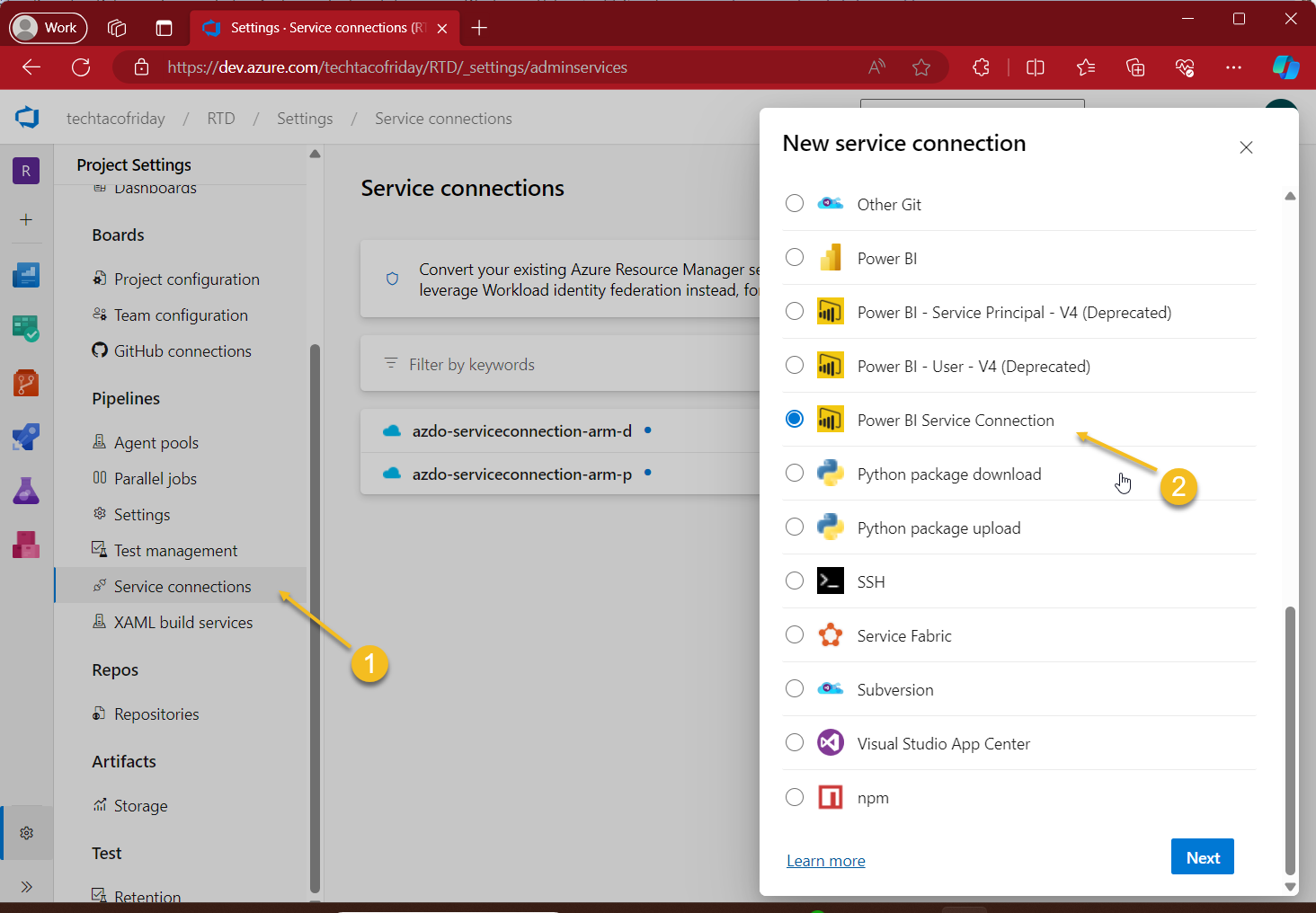
Task: Open GitHub connections under Boards
Action: 182,350
